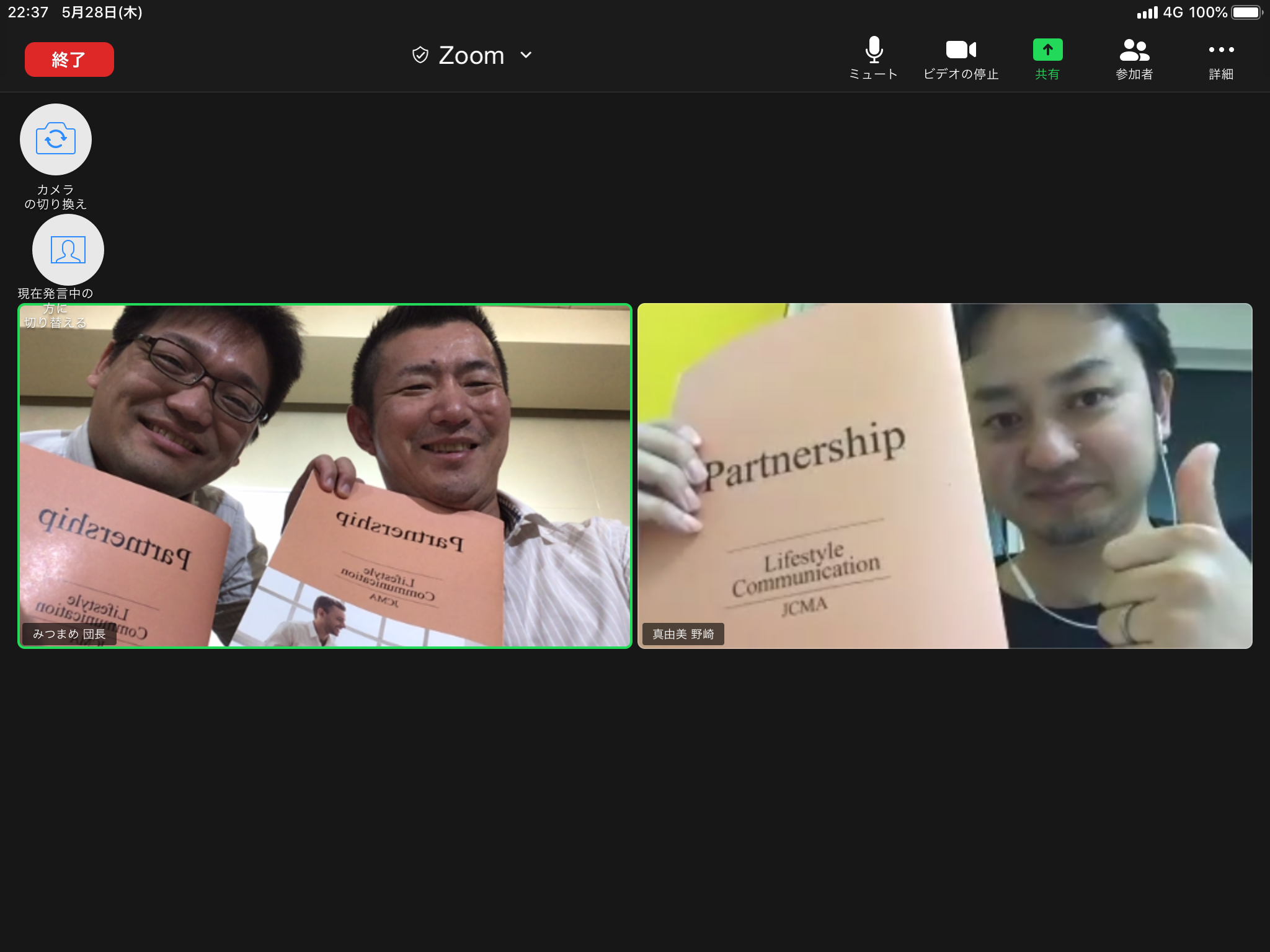Image resolution: width=1270 pixels, height=952 pixels.
Task: Tap the battery indicator in status bar
Action: click(1246, 12)
